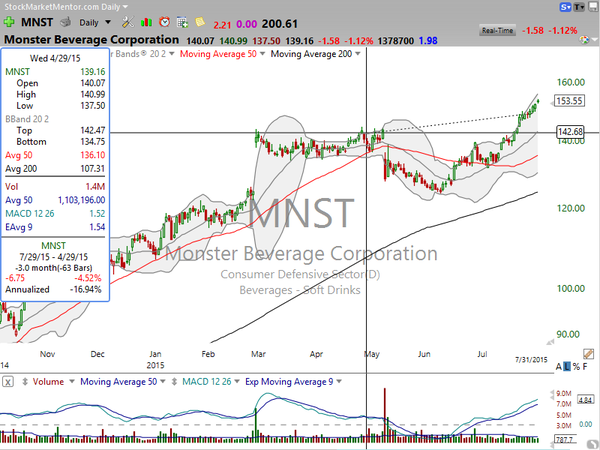
Task: Select the F scaling mode
Action: tap(585, 367)
